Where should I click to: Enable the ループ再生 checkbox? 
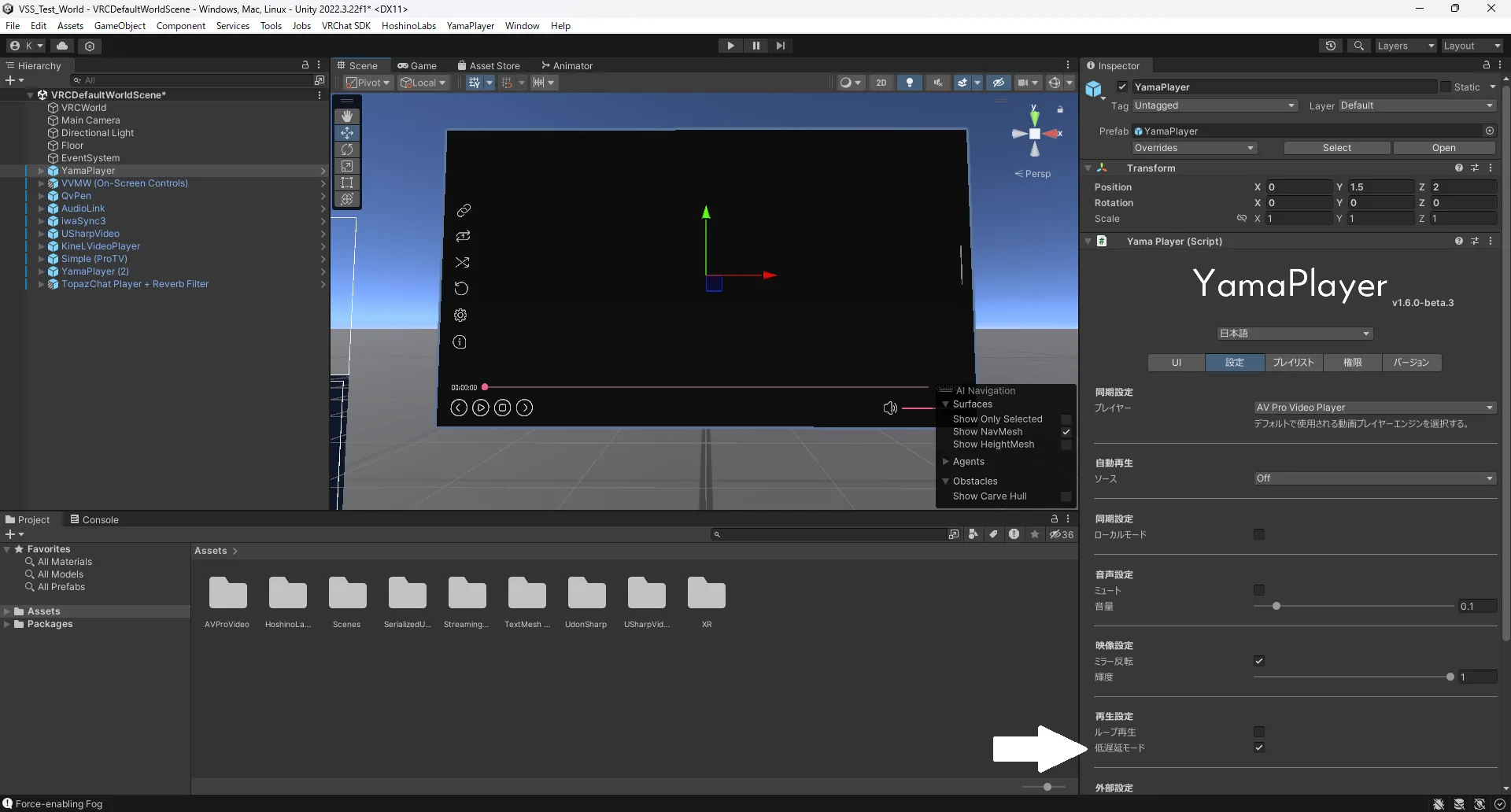coord(1259,733)
